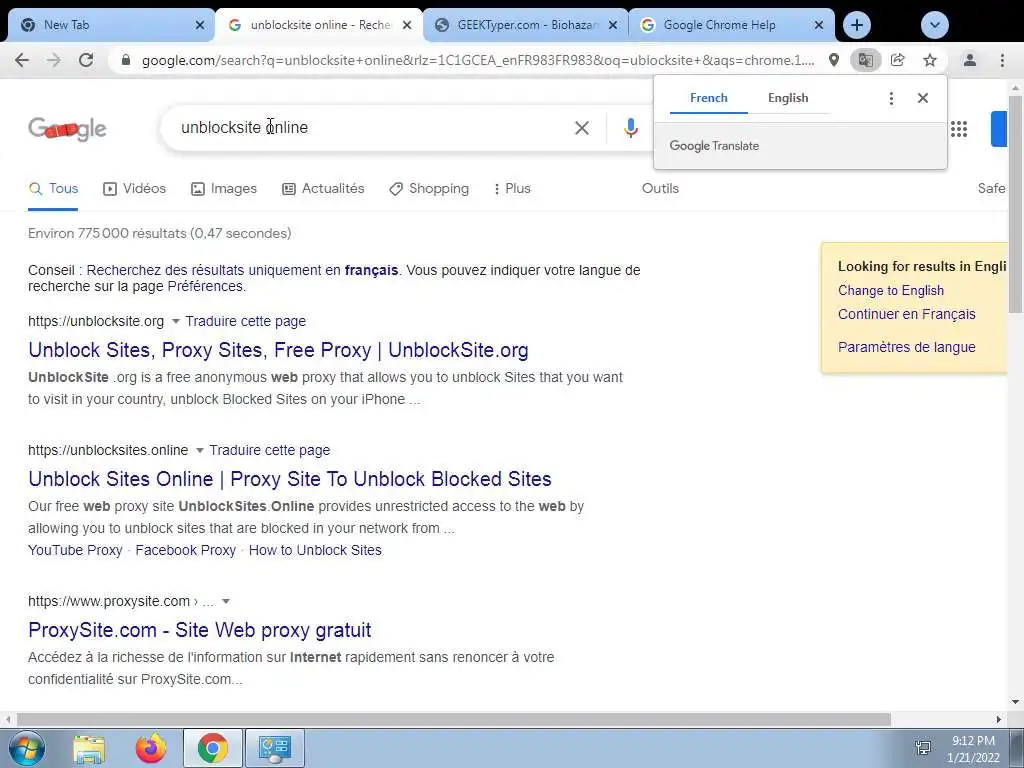
Task: Launch Firefox from the taskbar
Action: click(151, 748)
